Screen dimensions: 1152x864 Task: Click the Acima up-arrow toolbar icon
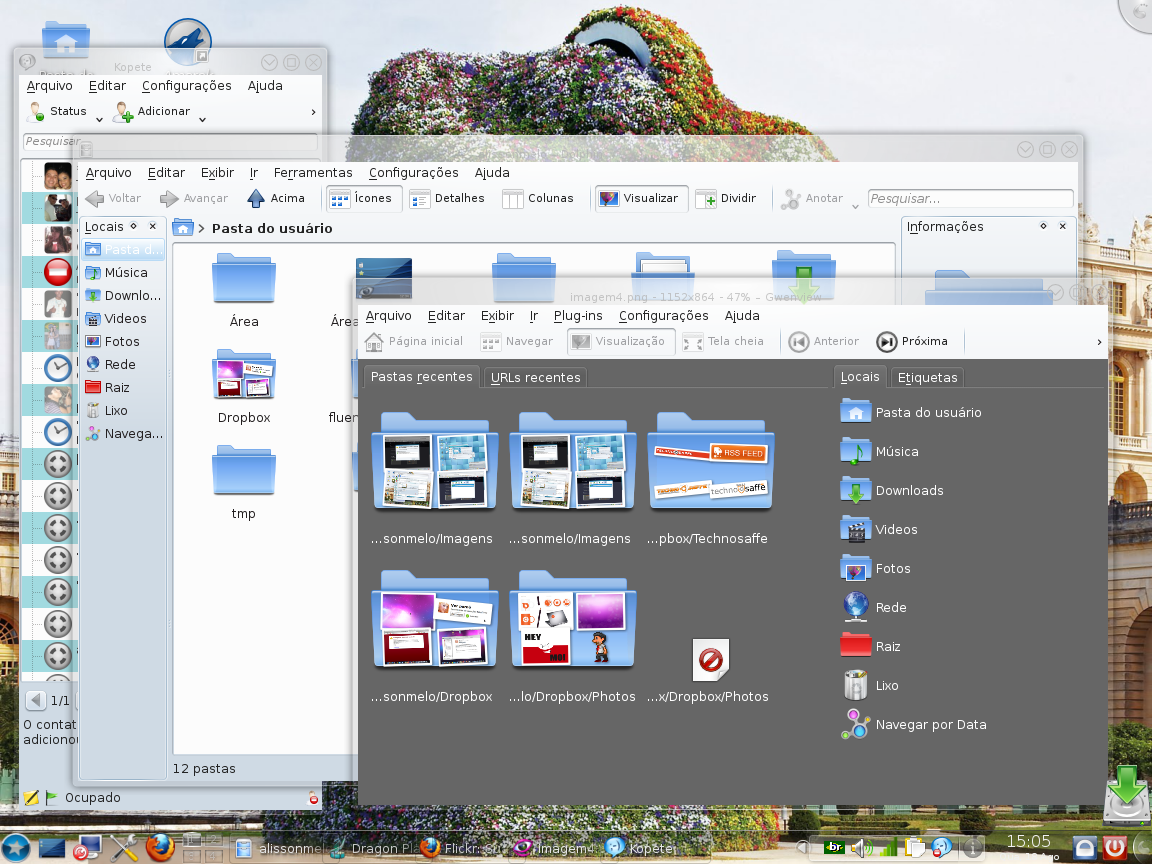pos(256,198)
